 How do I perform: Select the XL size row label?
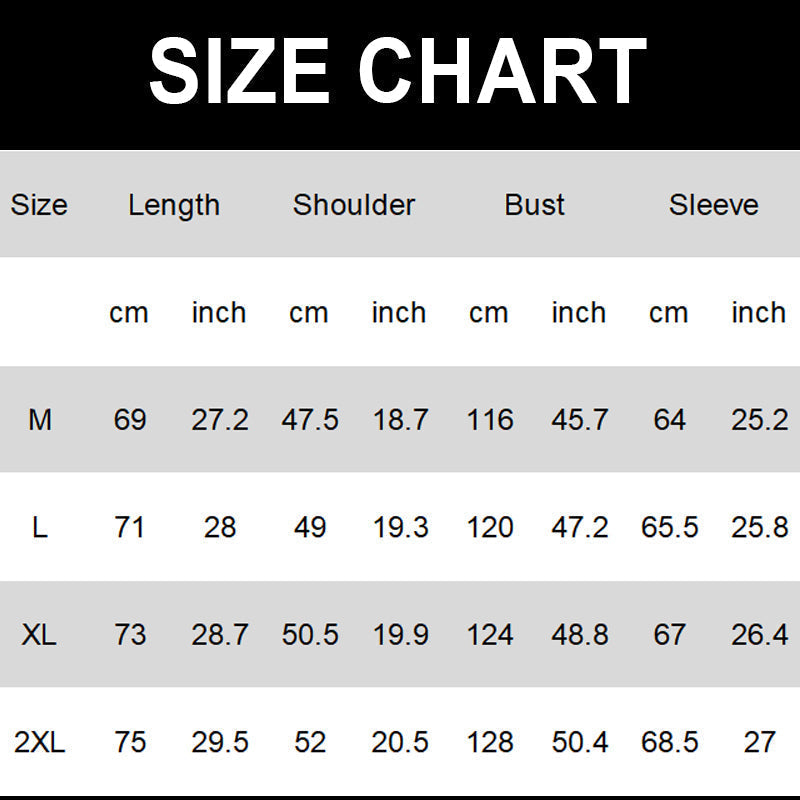click(40, 635)
